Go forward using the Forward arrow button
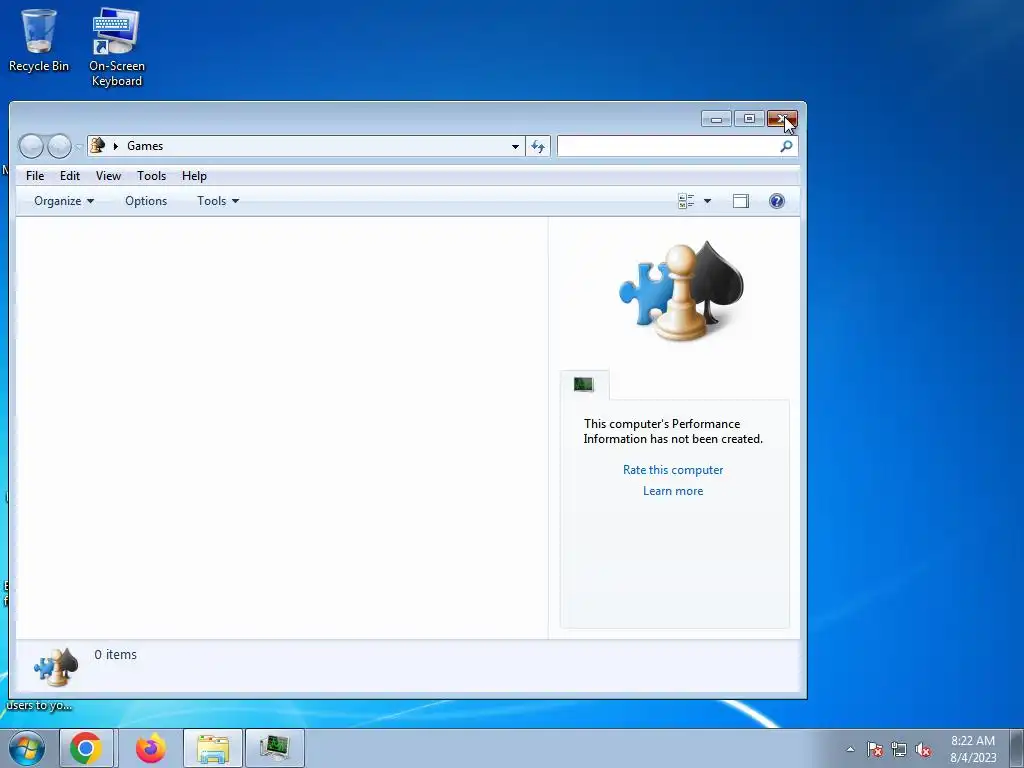This screenshot has width=1024, height=768. tap(59, 146)
